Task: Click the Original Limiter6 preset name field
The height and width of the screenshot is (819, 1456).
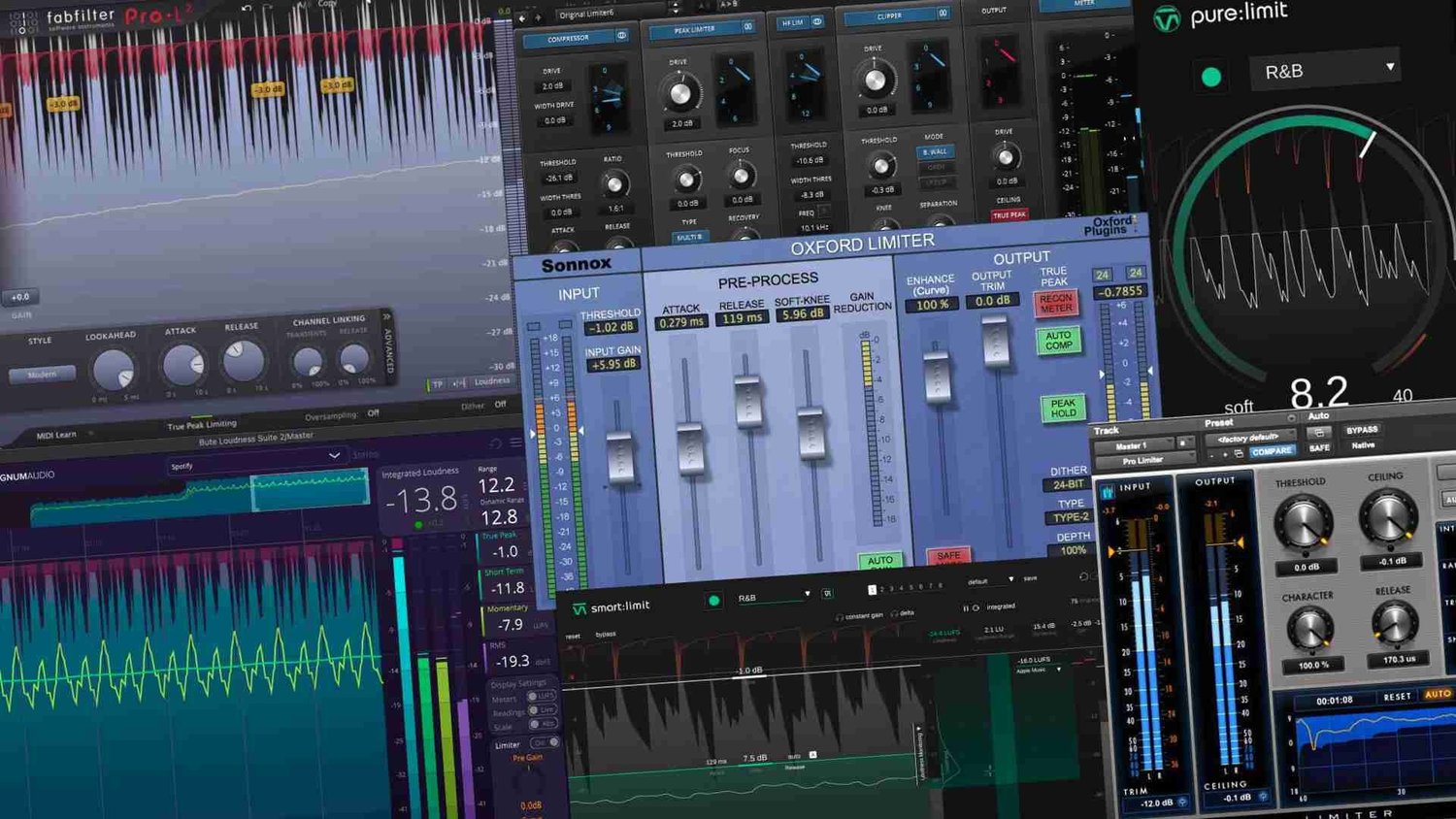Action: click(x=586, y=15)
